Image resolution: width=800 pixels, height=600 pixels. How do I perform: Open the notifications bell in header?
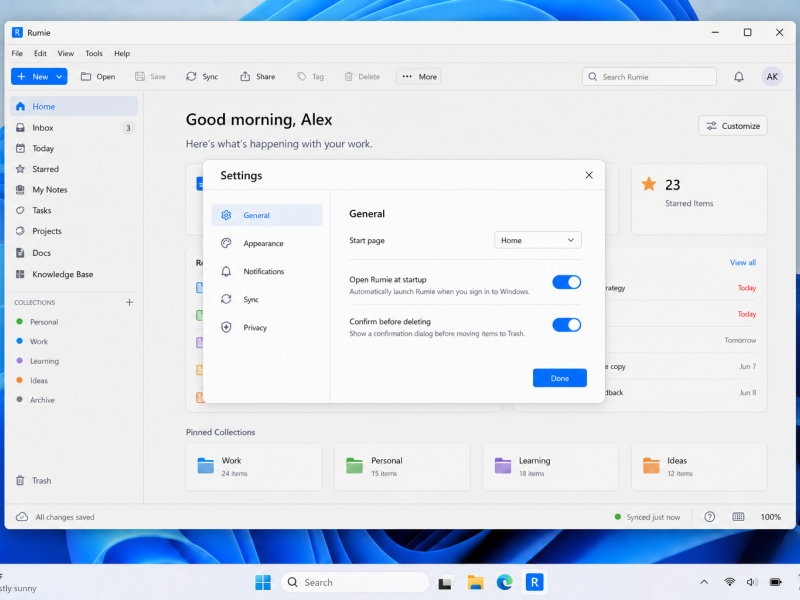(x=738, y=77)
